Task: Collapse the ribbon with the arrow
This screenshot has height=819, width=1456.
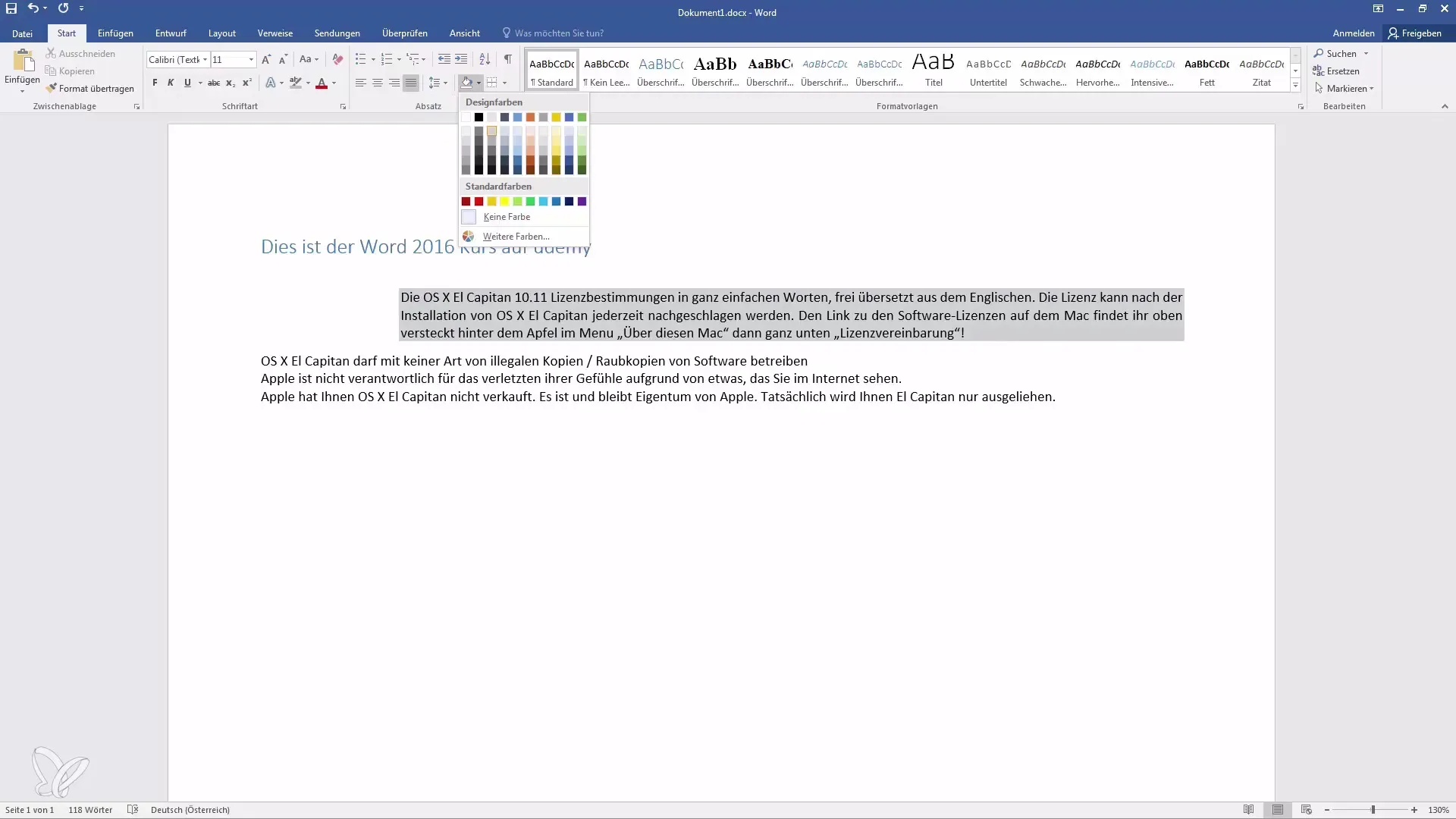Action: click(1445, 107)
